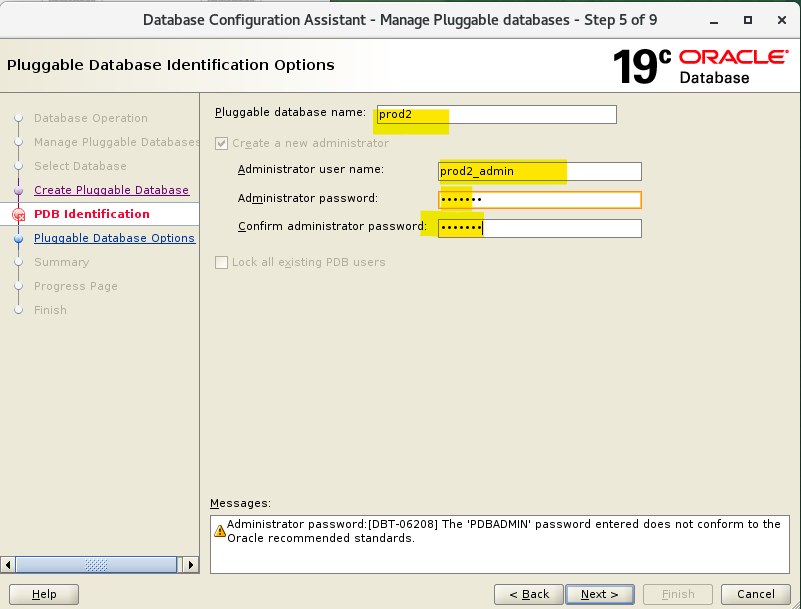Click the Pluggable Database Options step bullet
Viewport: 801px width, 609px height.
18,239
